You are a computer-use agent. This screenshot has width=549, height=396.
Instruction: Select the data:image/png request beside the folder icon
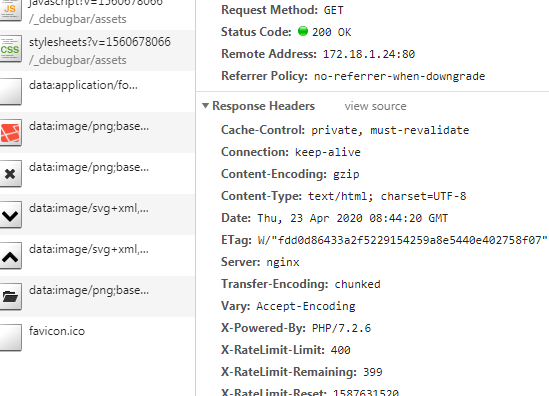coord(97,296)
